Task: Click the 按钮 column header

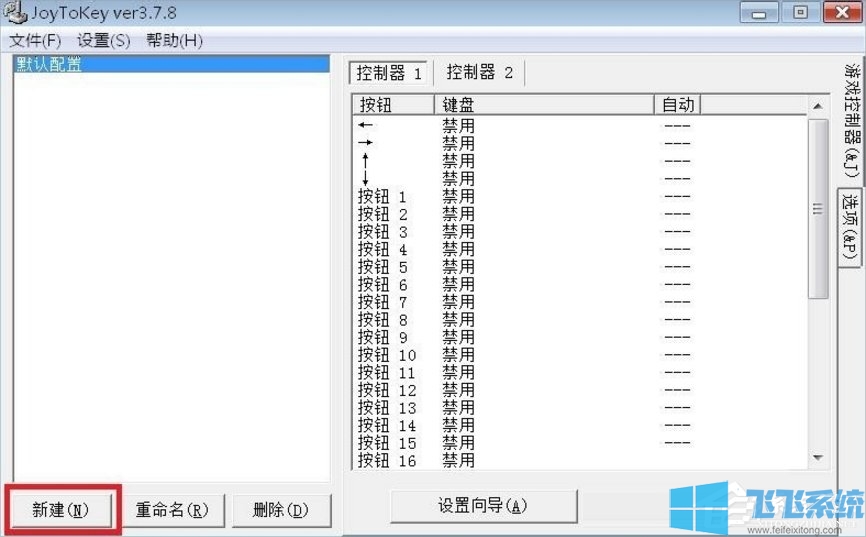Action: pyautogui.click(x=392, y=105)
